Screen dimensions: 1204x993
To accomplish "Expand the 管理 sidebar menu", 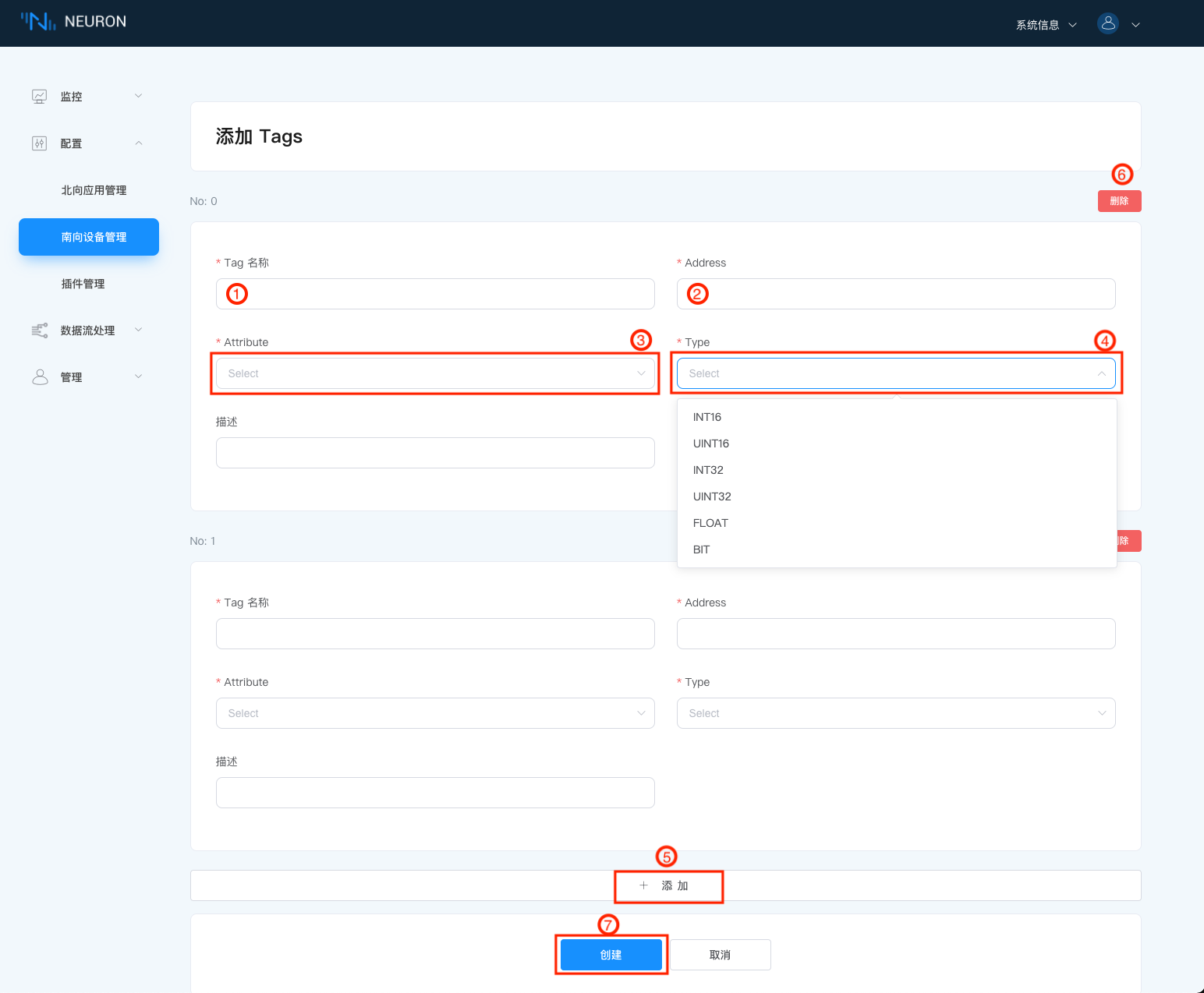I will pyautogui.click(x=139, y=376).
